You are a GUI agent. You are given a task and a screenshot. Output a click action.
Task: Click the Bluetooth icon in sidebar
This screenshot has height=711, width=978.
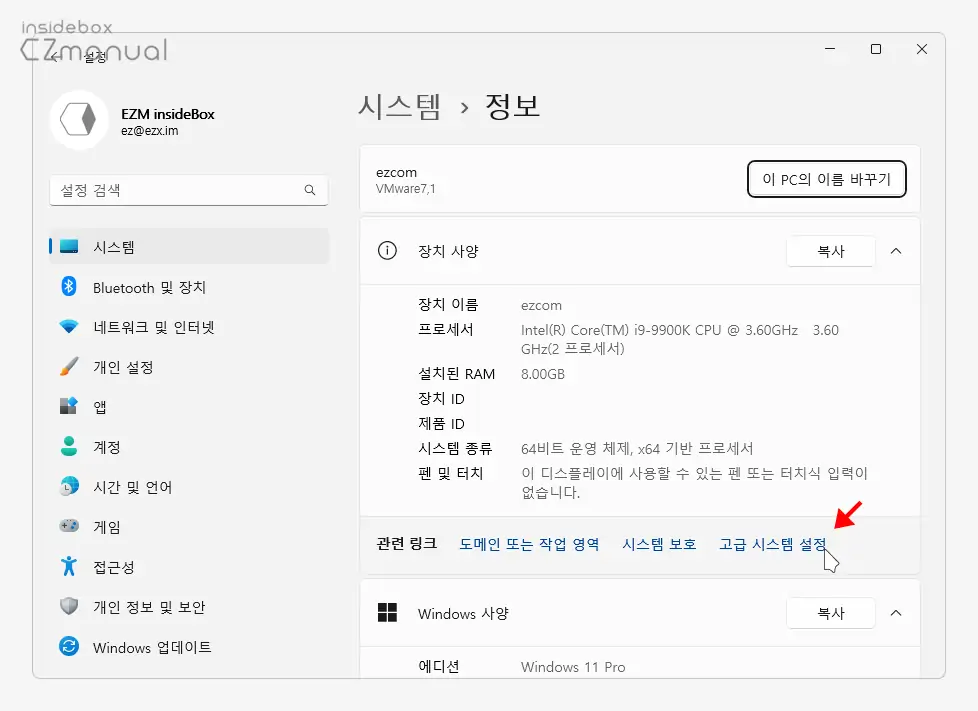(x=69, y=286)
